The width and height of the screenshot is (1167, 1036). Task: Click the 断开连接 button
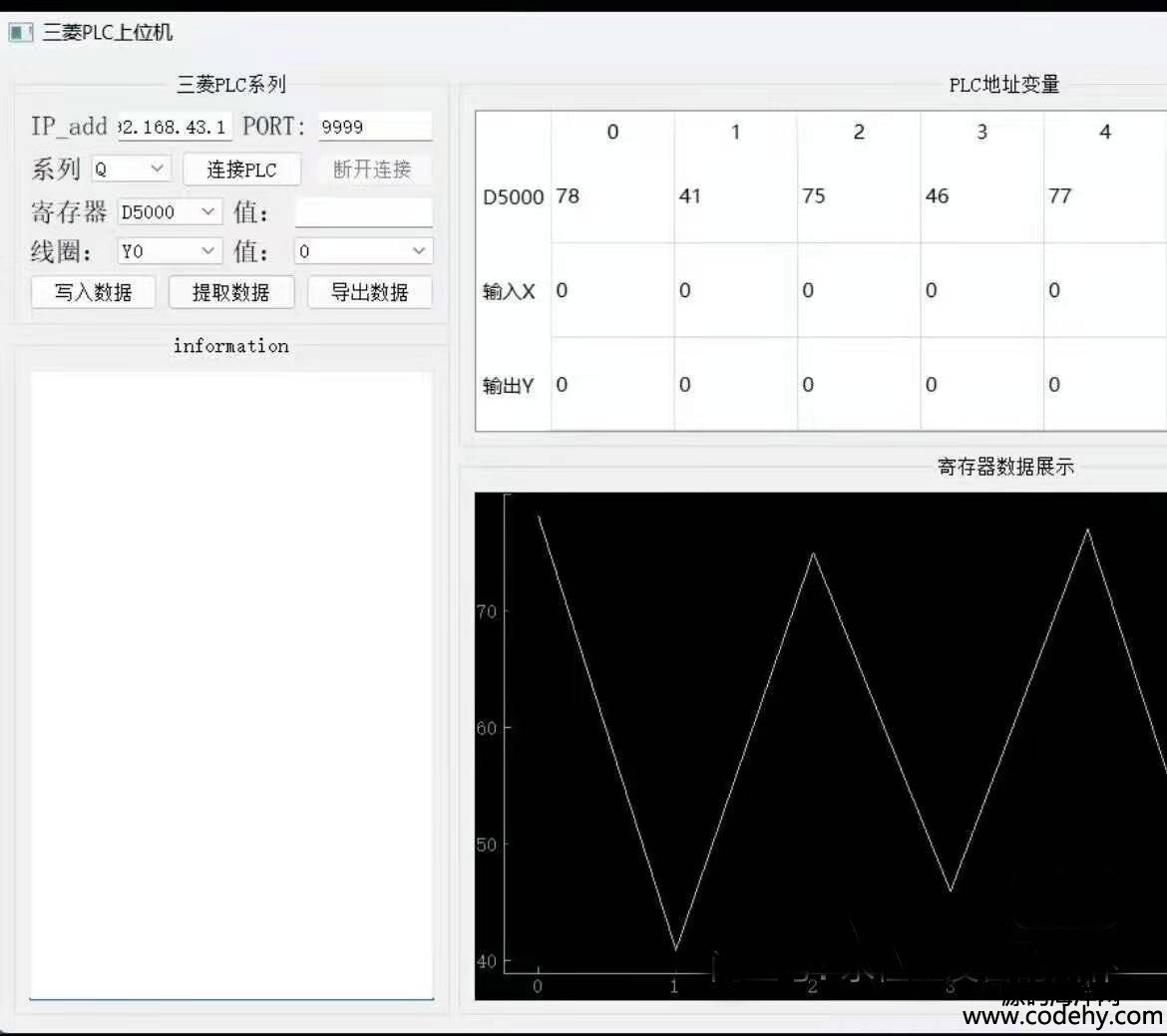(x=372, y=170)
